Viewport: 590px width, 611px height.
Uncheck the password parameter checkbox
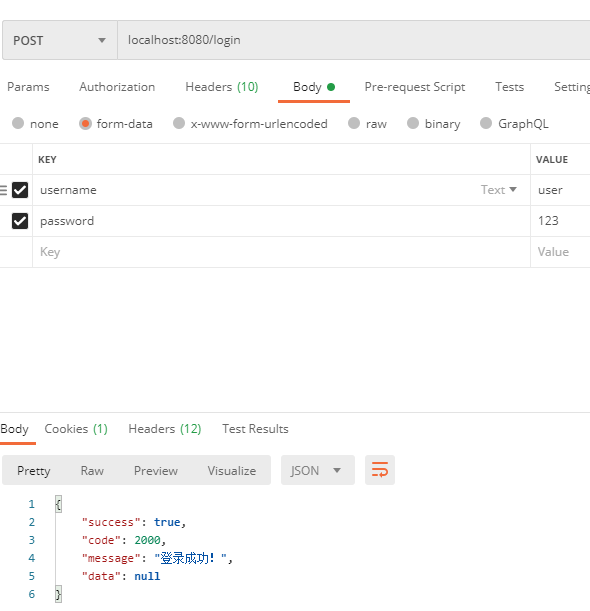coord(20,221)
